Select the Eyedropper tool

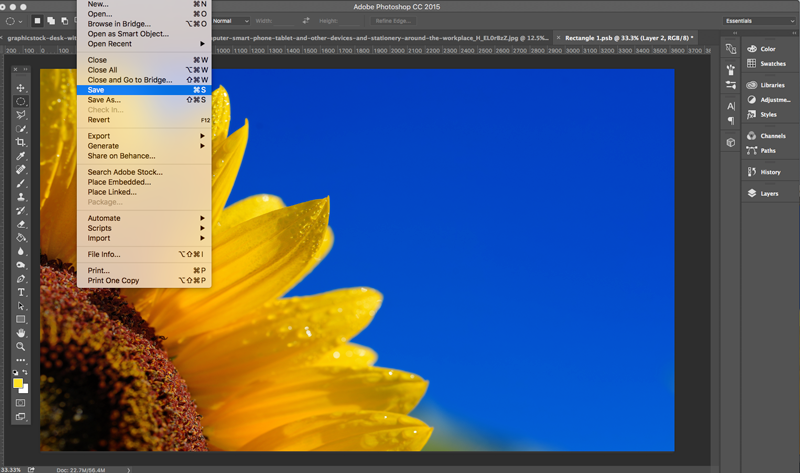20,156
